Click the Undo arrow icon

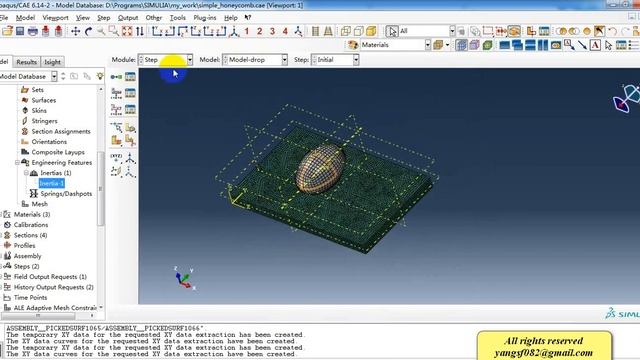click(612, 31)
